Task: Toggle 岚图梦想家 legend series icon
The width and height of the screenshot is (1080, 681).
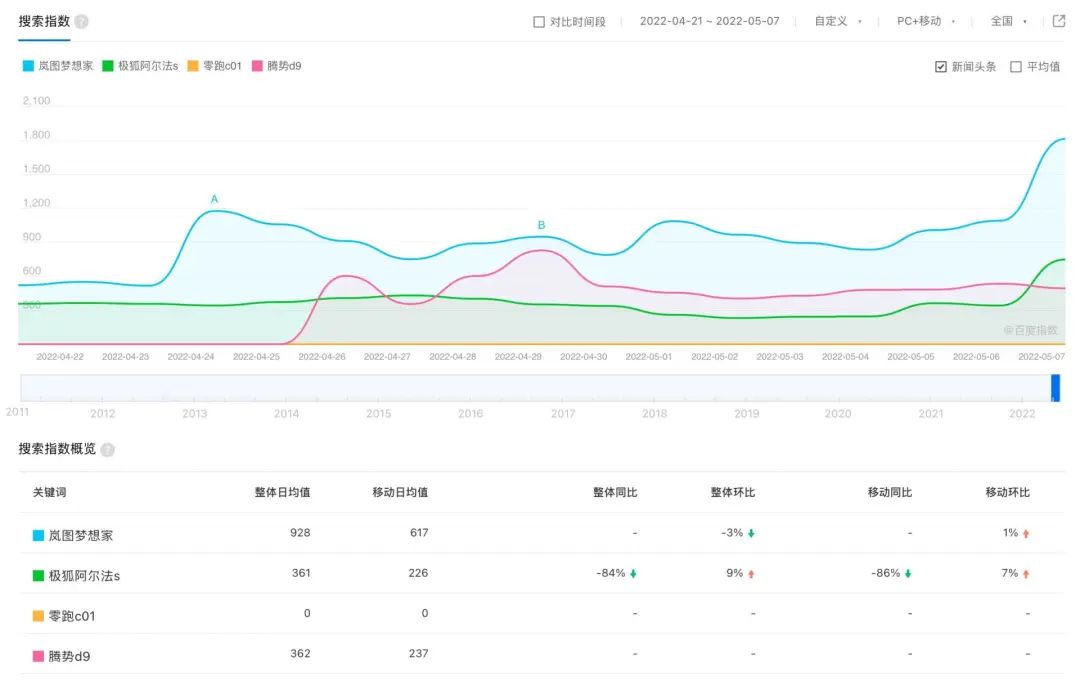Action: point(28,66)
